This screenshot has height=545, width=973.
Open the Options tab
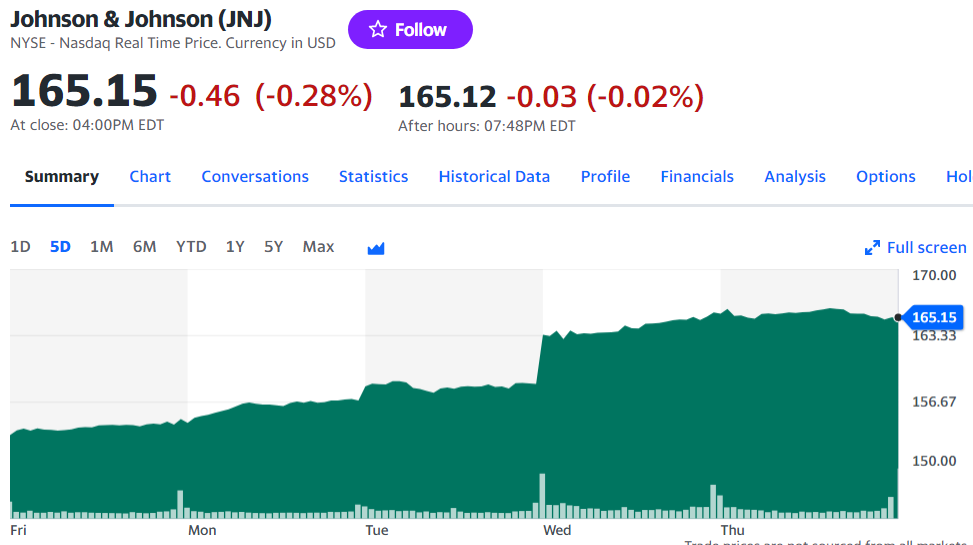click(x=886, y=177)
